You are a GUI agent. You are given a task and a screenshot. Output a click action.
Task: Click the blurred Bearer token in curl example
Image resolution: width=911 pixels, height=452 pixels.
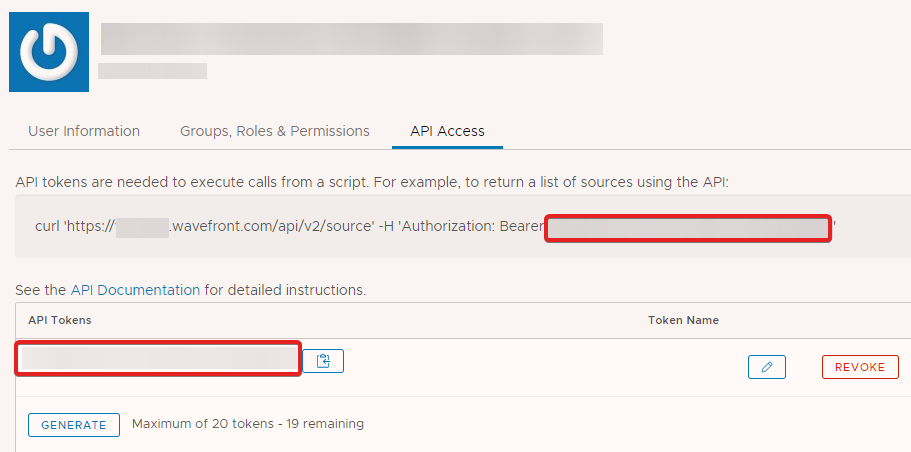(688, 228)
